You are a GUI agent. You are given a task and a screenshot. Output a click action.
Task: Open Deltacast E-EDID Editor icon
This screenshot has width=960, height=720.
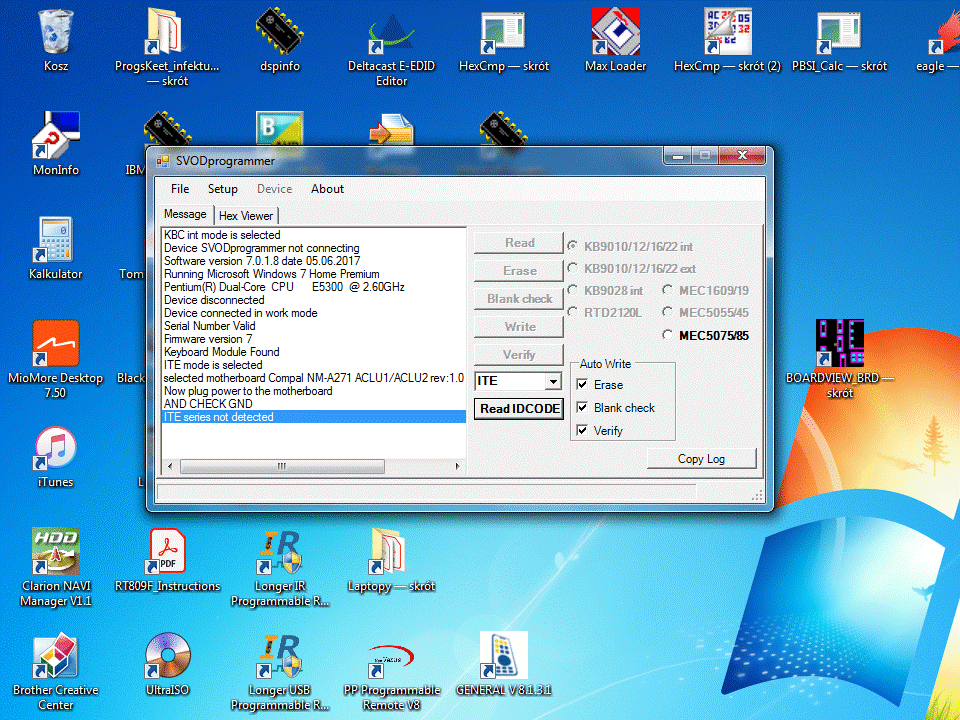tap(391, 32)
